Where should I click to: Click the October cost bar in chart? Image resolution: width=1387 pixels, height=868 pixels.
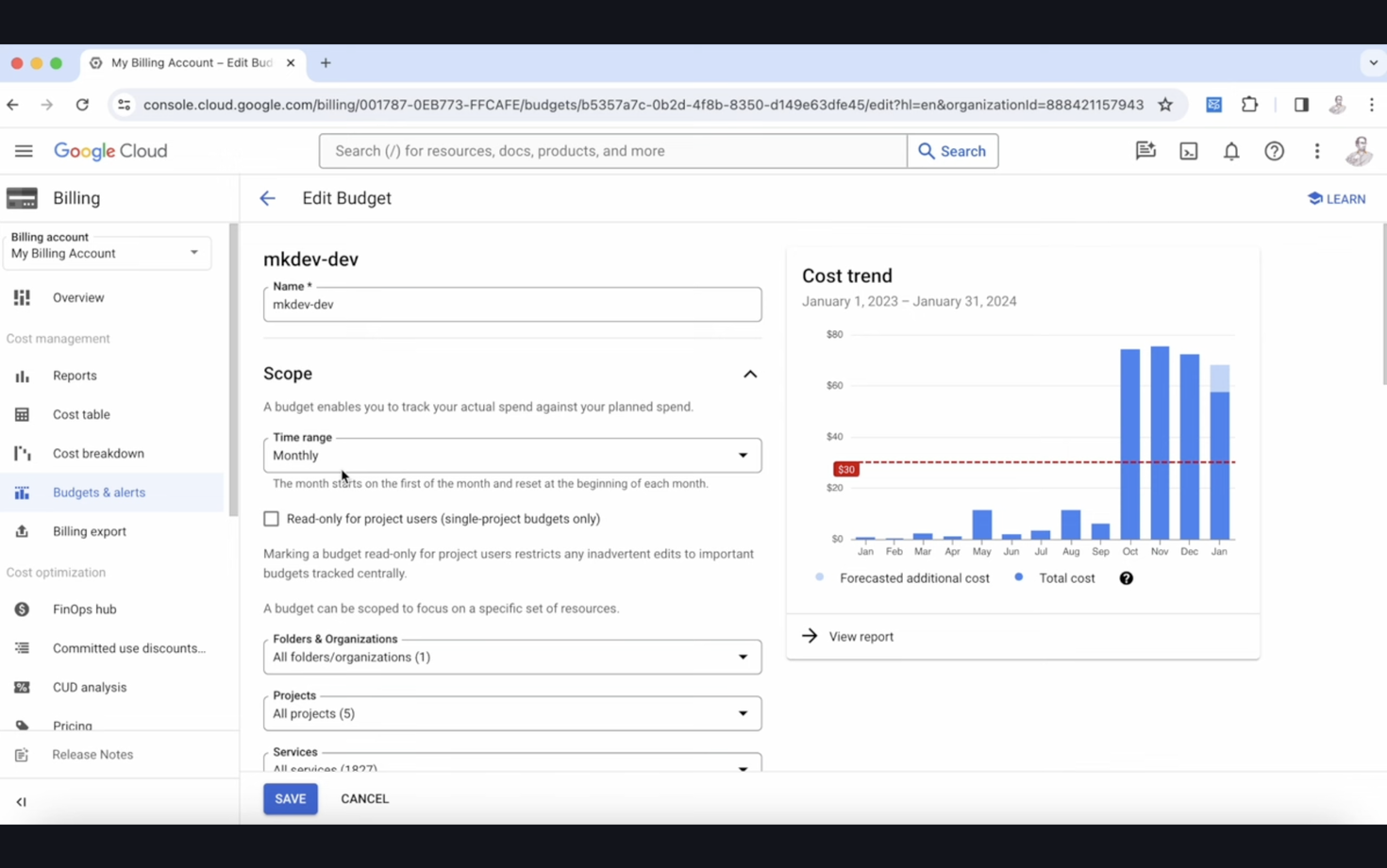[x=1130, y=444]
